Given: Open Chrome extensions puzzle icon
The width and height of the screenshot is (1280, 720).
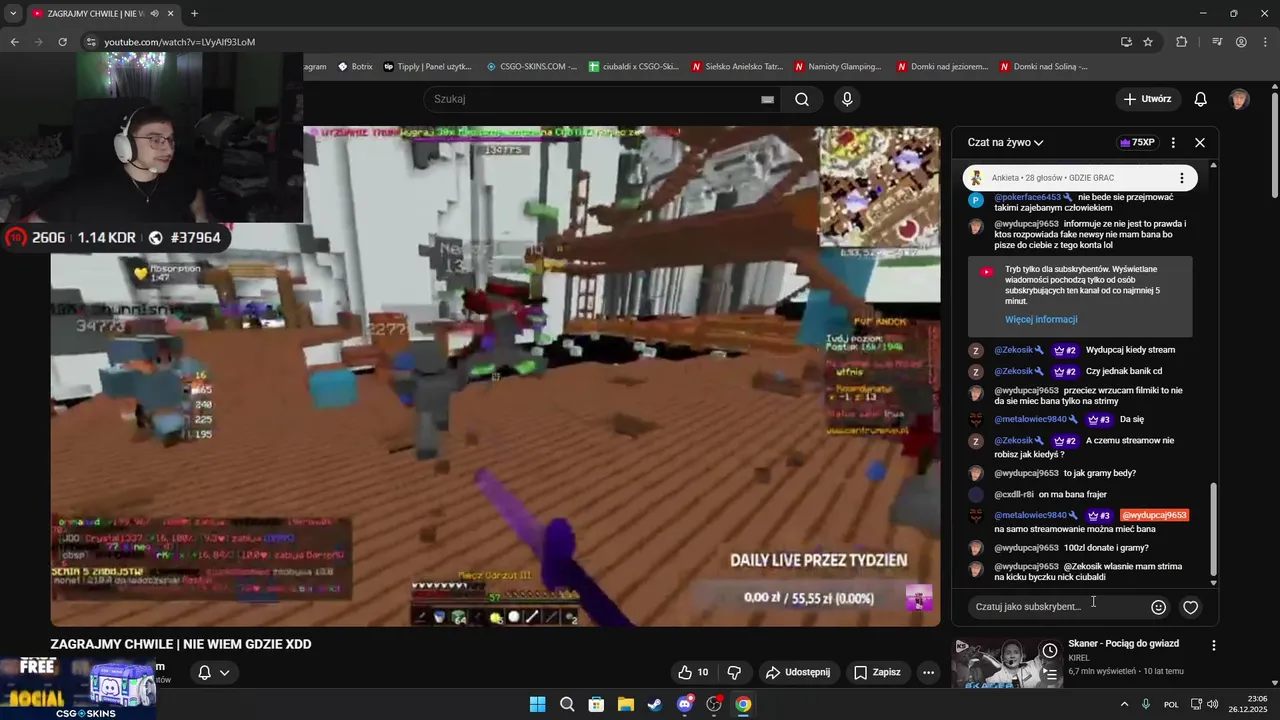Looking at the screenshot, I should [x=1182, y=42].
